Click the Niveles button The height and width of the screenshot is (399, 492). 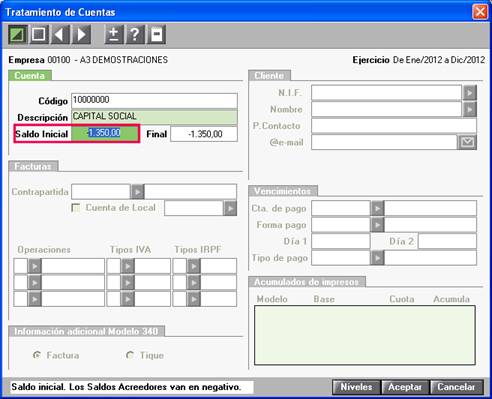coord(356,387)
